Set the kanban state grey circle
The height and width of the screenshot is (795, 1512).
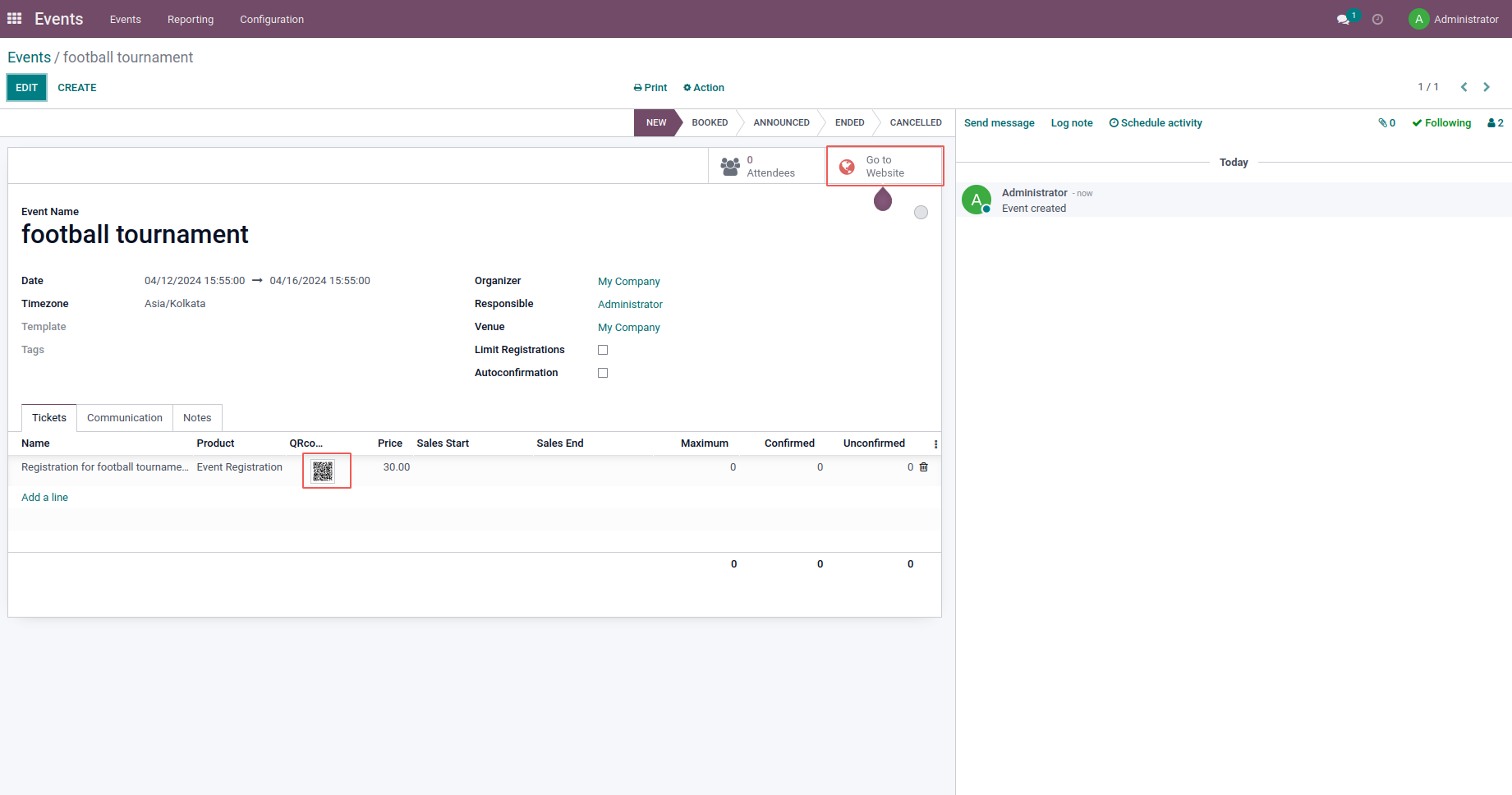(921, 213)
